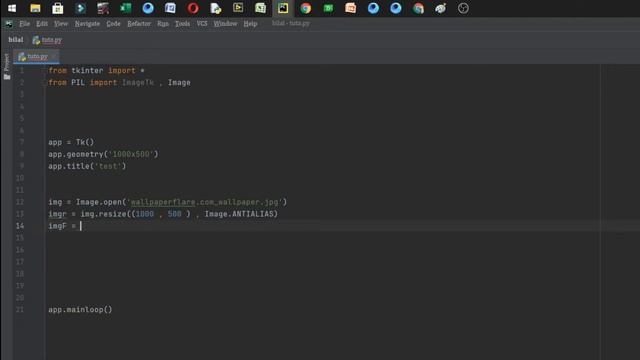Click the 'imgF' variable on line 14
The width and height of the screenshot is (640, 360).
pyautogui.click(x=57, y=226)
